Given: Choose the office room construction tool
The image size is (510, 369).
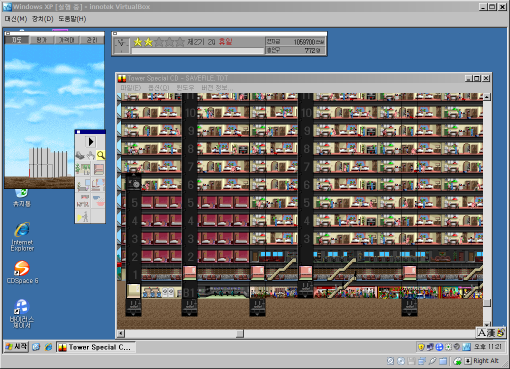Looking at the screenshot, I should tap(83, 184).
